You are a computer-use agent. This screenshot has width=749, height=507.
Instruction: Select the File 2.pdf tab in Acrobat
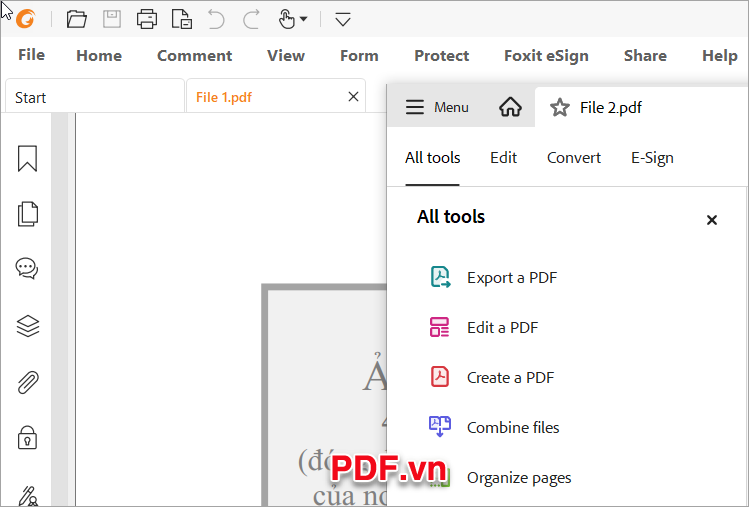point(610,108)
